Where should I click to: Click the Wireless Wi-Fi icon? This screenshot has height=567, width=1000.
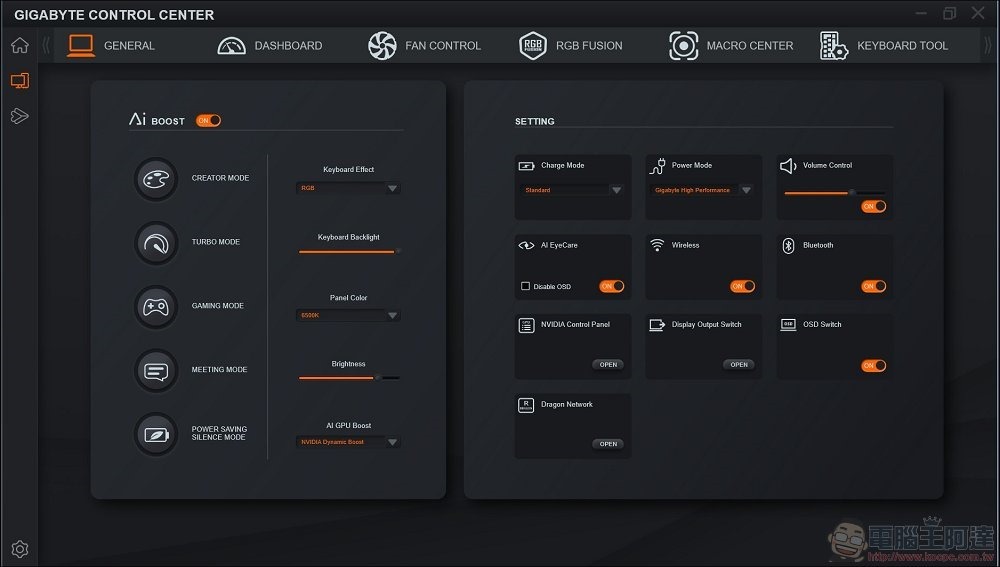(657, 245)
